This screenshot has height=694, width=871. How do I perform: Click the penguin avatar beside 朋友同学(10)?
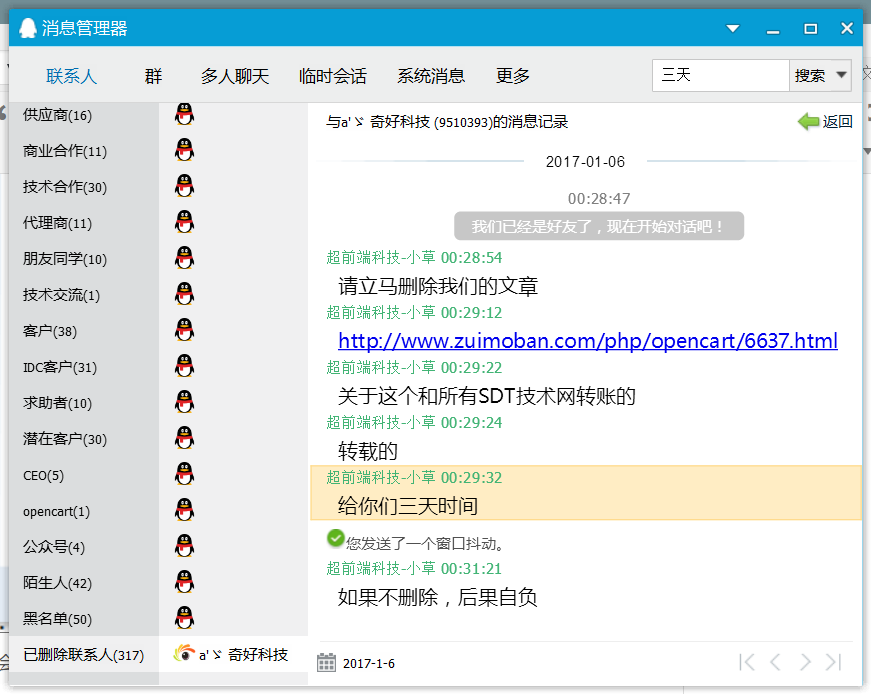click(184, 258)
